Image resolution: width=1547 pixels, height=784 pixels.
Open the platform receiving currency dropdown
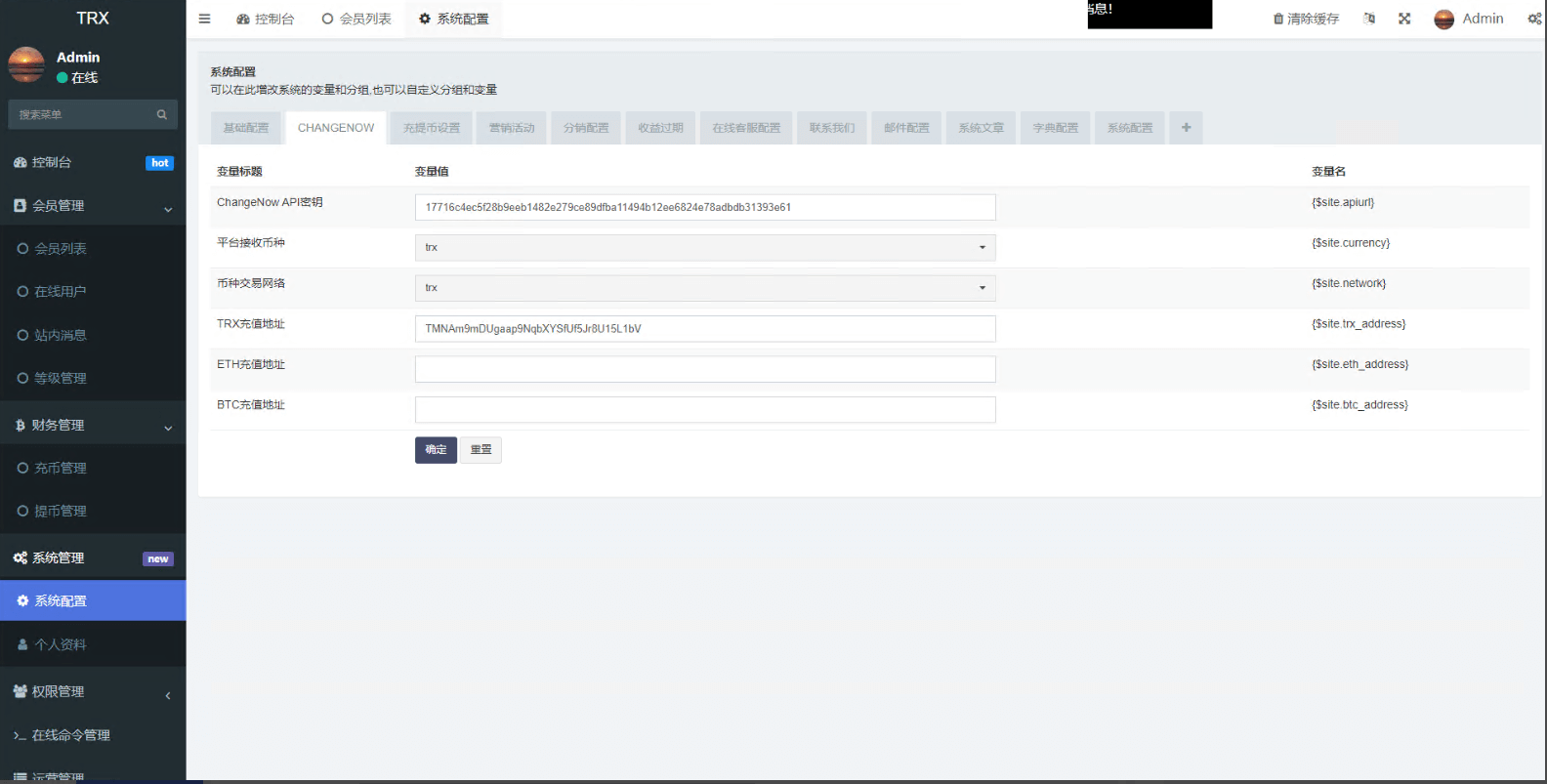(704, 248)
